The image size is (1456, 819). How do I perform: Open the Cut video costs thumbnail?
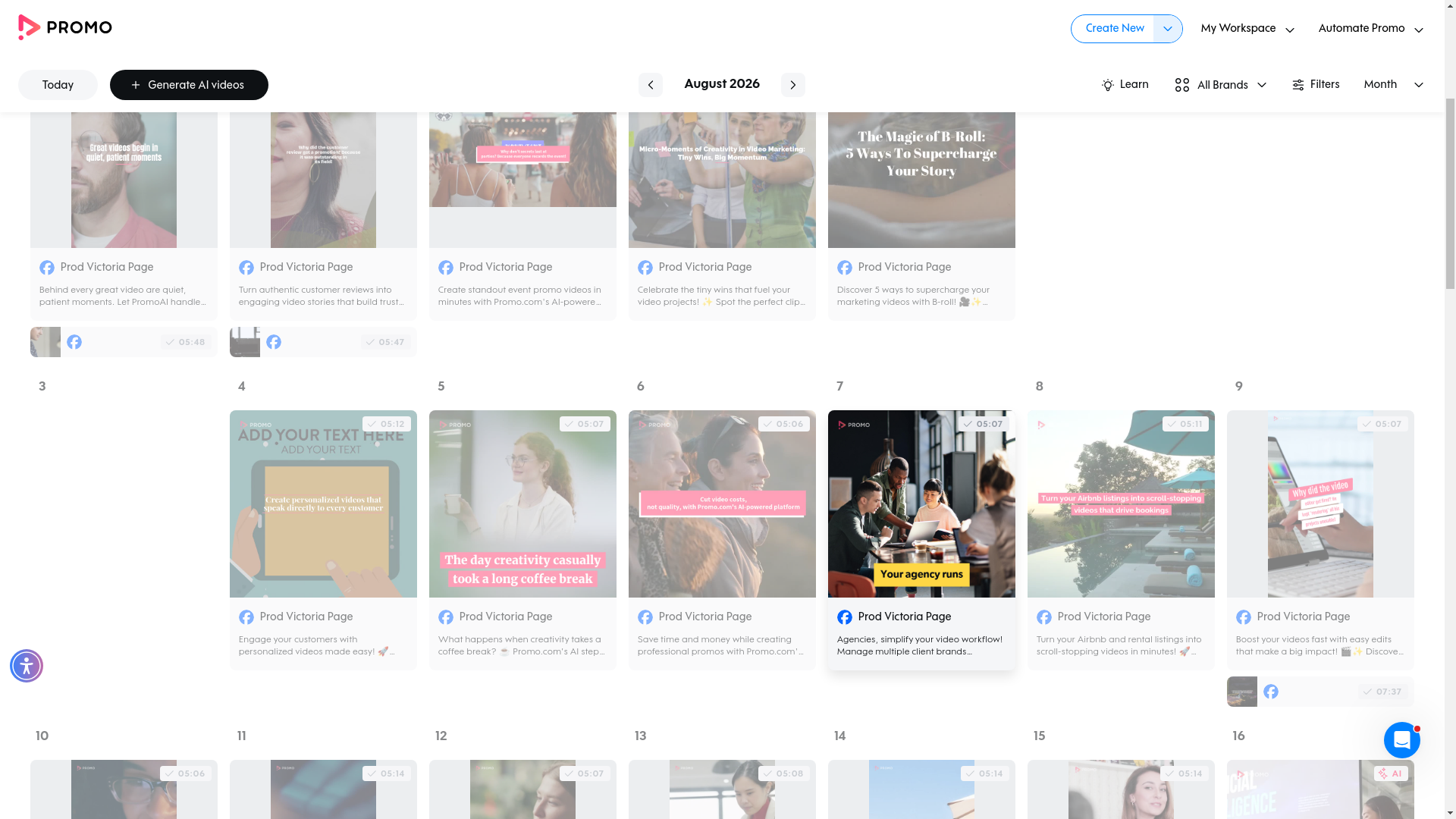click(722, 504)
